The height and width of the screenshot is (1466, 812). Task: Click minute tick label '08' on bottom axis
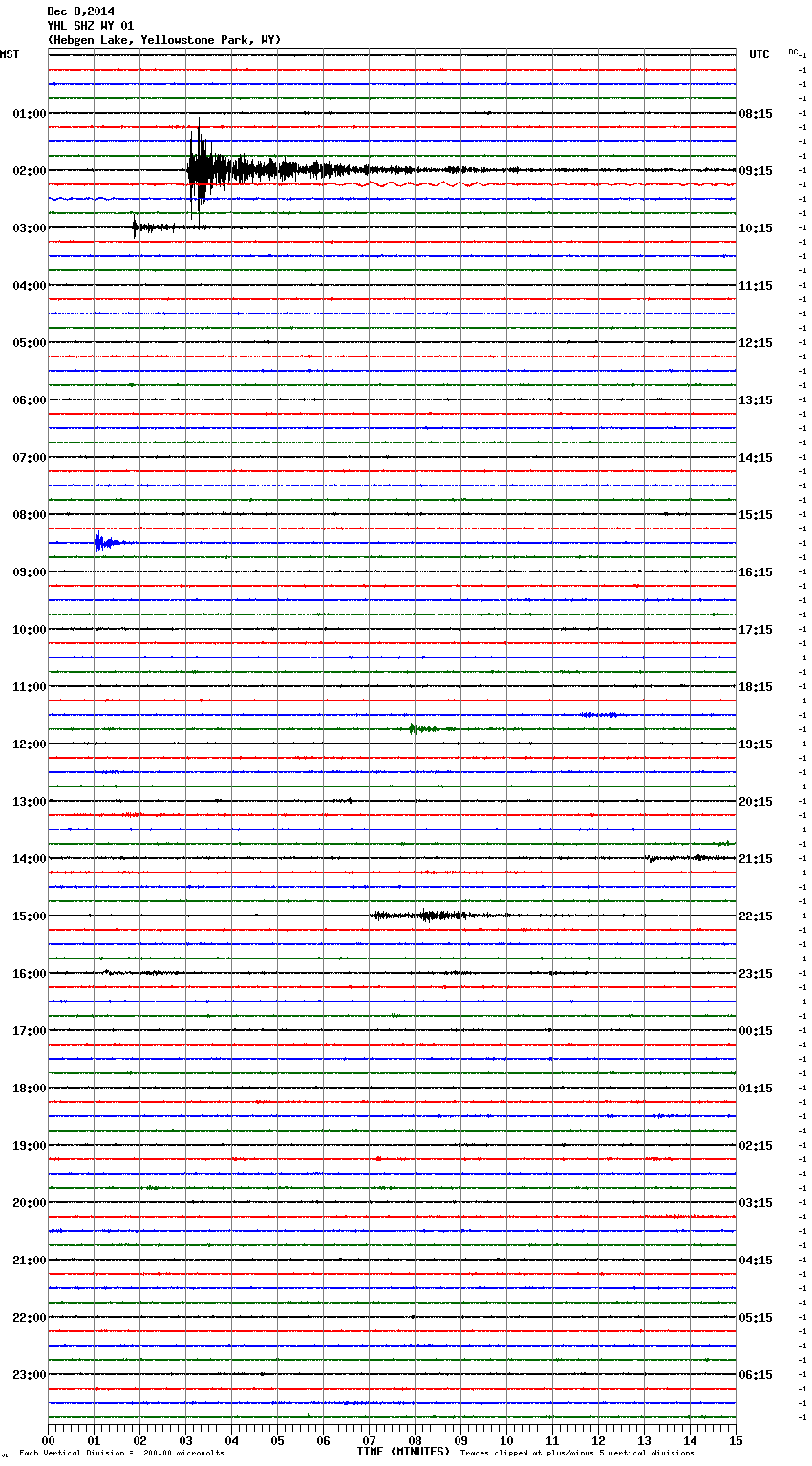(415, 1440)
